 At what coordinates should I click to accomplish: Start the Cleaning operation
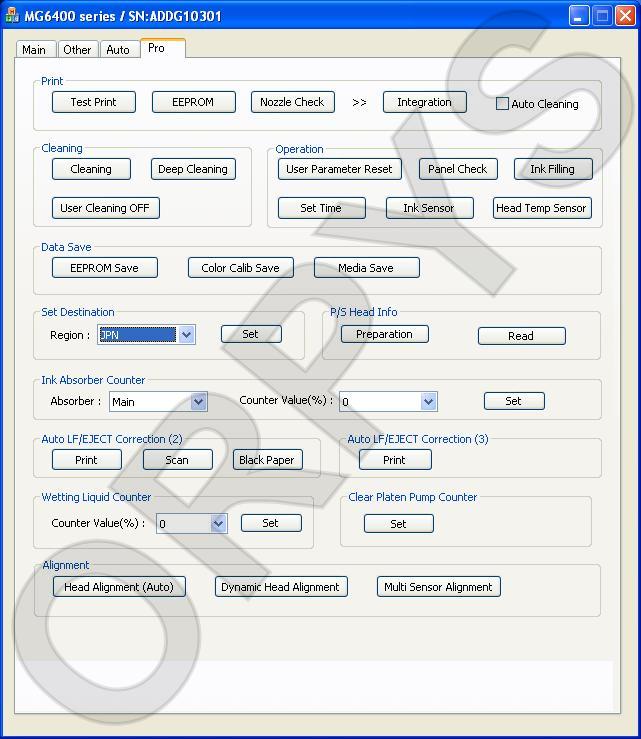[x=91, y=169]
